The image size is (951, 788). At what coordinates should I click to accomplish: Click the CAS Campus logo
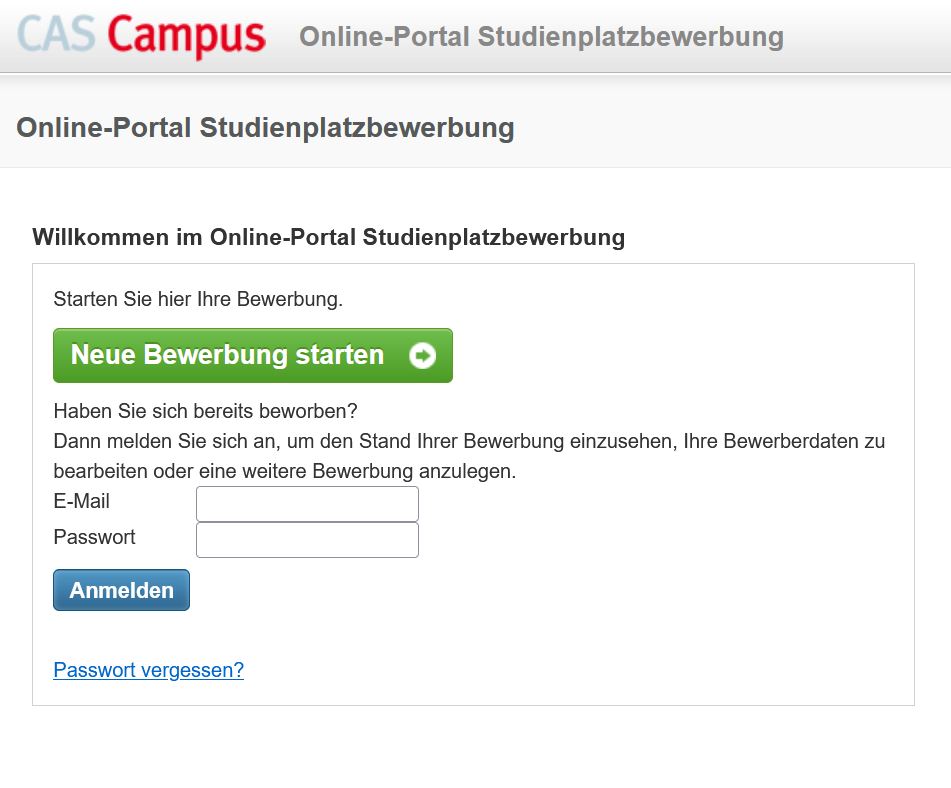pyautogui.click(x=141, y=35)
